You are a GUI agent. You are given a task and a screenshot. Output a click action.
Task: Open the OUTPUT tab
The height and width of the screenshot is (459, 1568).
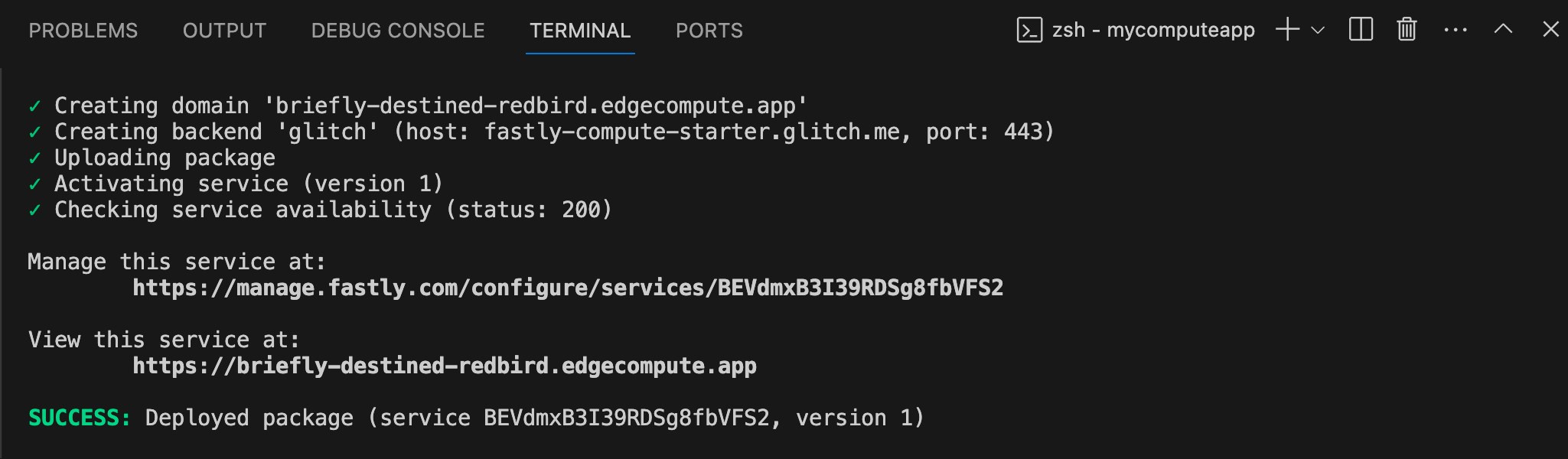pos(224,30)
